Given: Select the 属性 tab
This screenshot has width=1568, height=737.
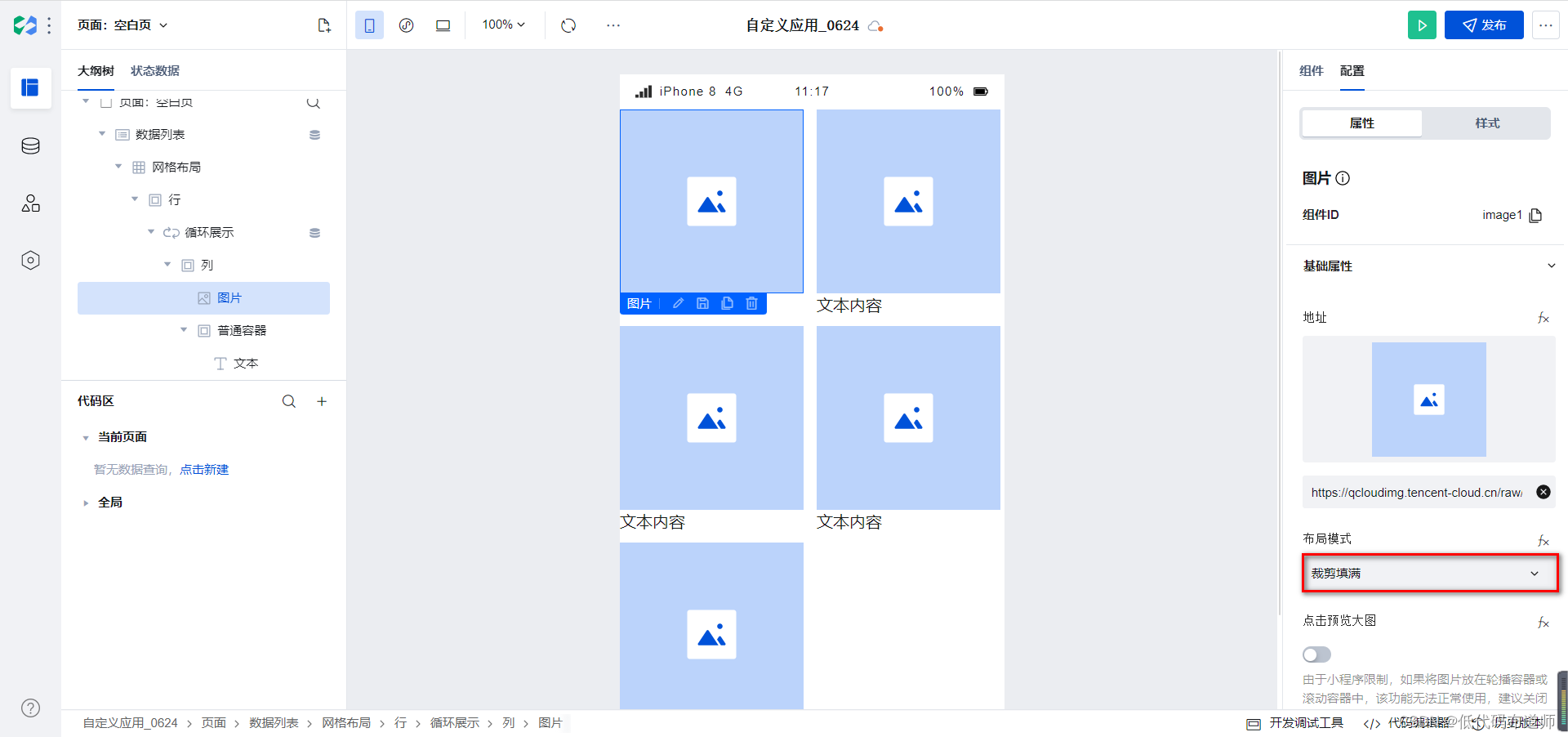Looking at the screenshot, I should click(1362, 123).
